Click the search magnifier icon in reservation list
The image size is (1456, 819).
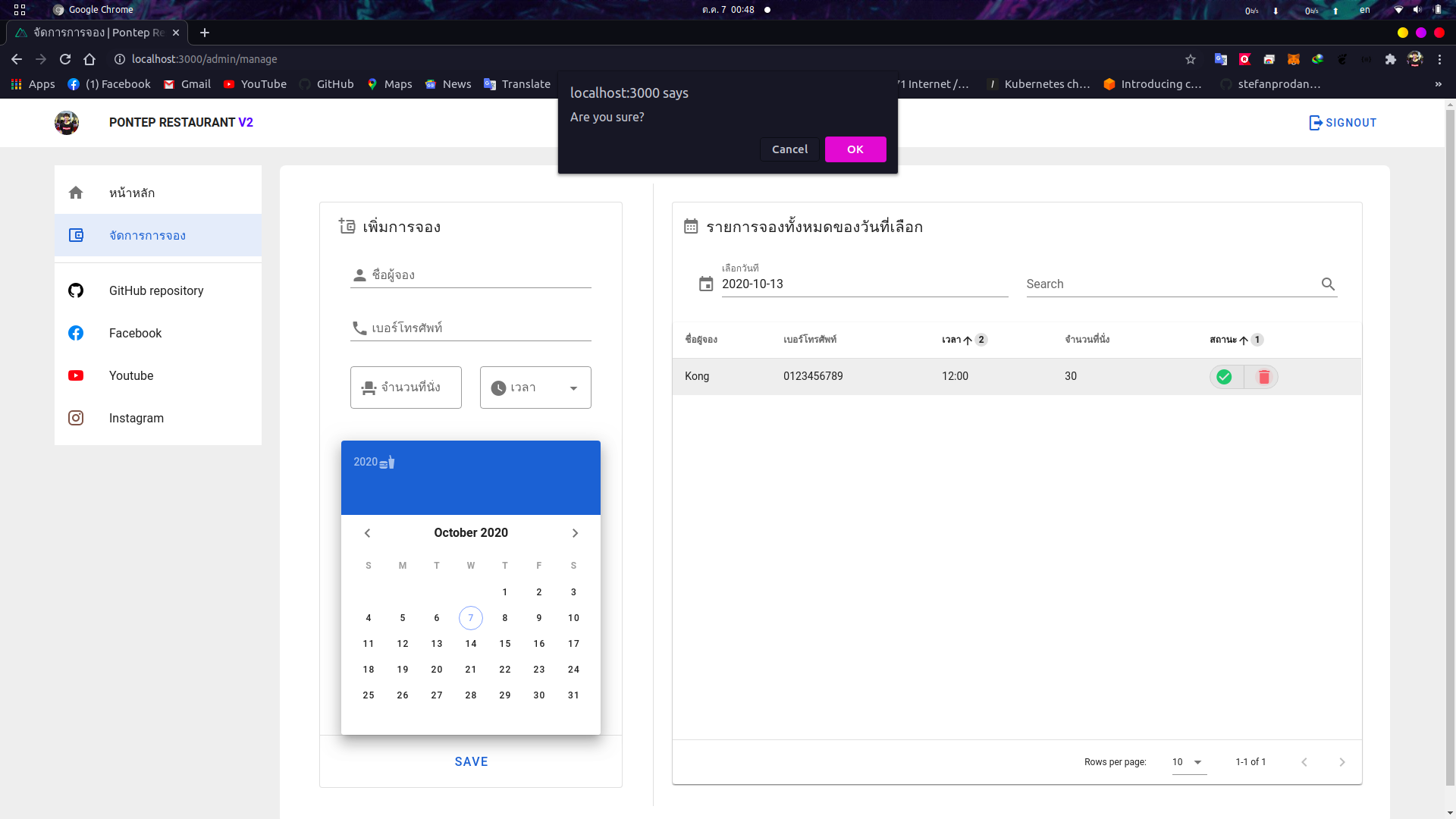tap(1328, 284)
